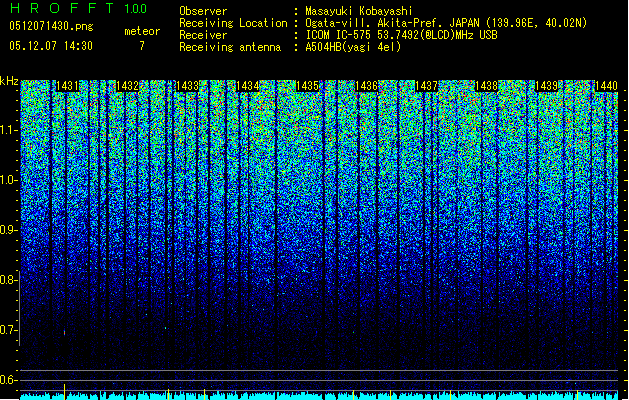Select observer name Masayuki Kobayashi
Screen dimensions: 629x400
[x=359, y=11]
